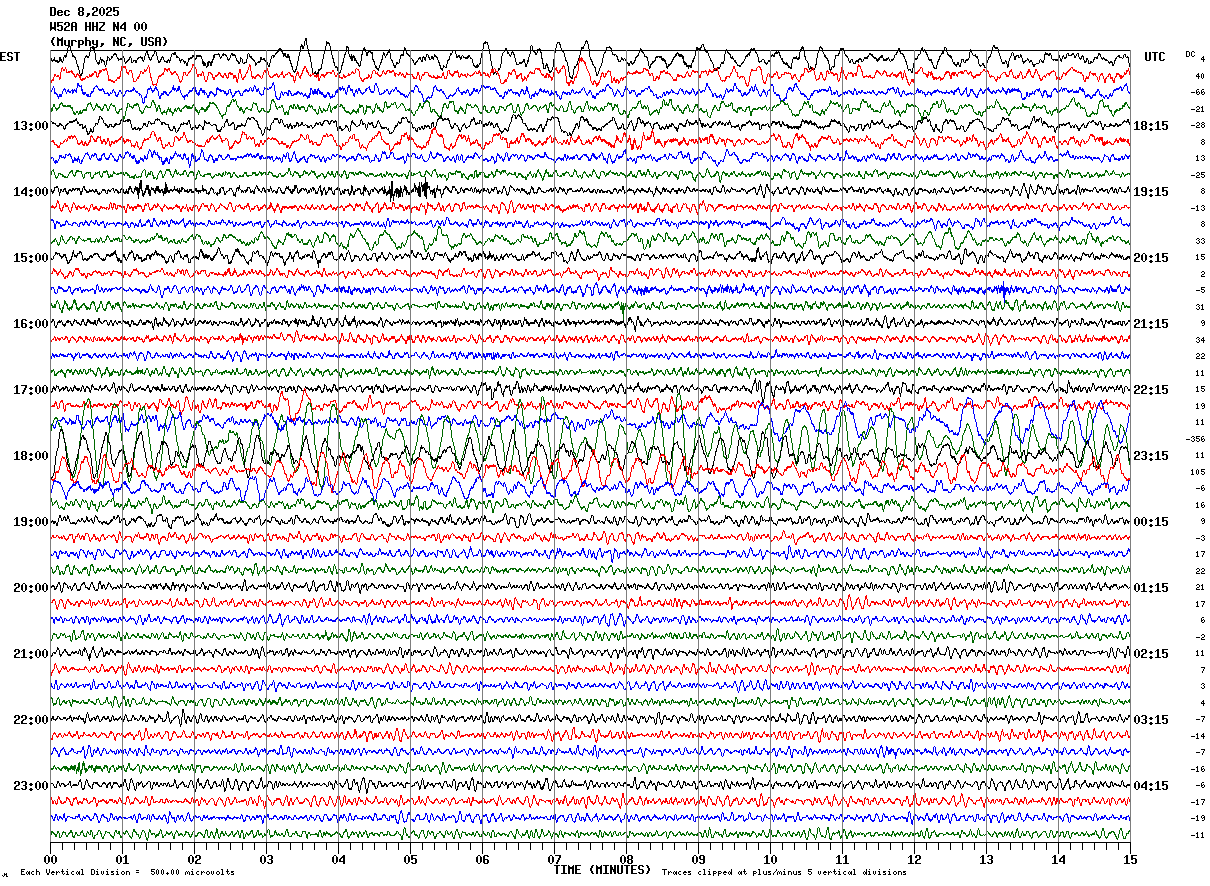
Task: Click minute 10 on the time axis
Action: 770,859
